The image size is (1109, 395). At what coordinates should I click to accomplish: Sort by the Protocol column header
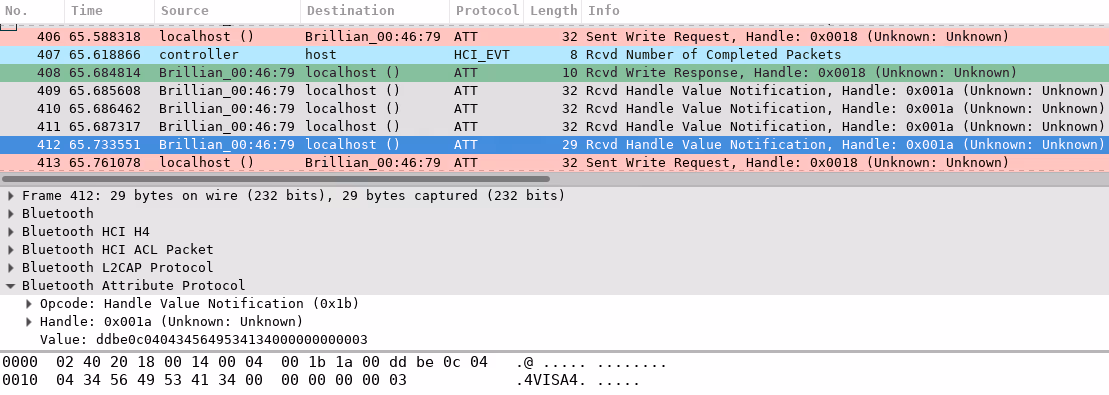(x=486, y=11)
